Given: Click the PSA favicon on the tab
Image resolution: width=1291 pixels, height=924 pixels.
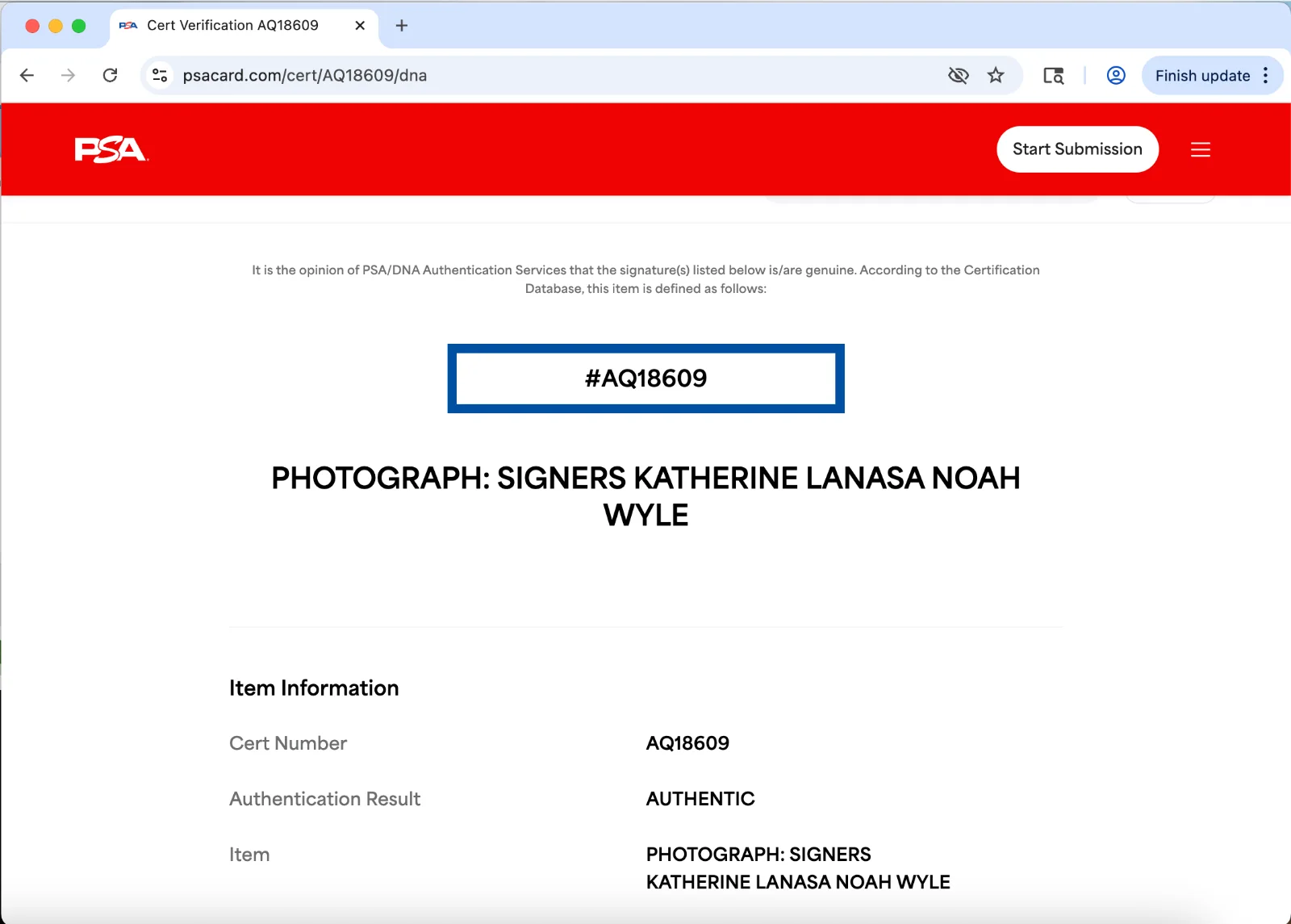Looking at the screenshot, I should 128,25.
